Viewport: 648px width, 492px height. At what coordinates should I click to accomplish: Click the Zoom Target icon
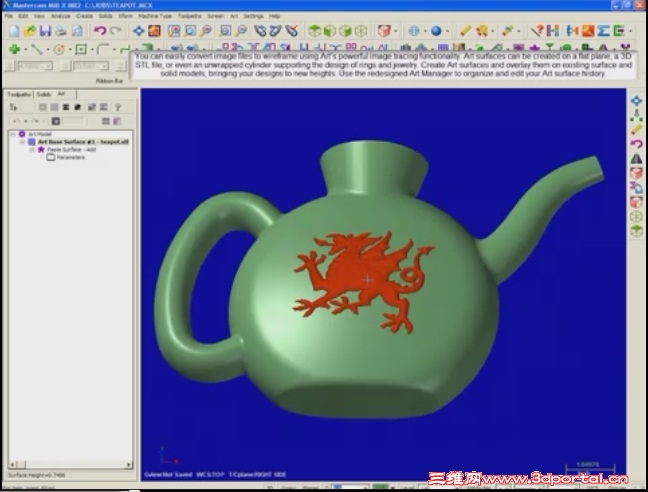coord(174,31)
